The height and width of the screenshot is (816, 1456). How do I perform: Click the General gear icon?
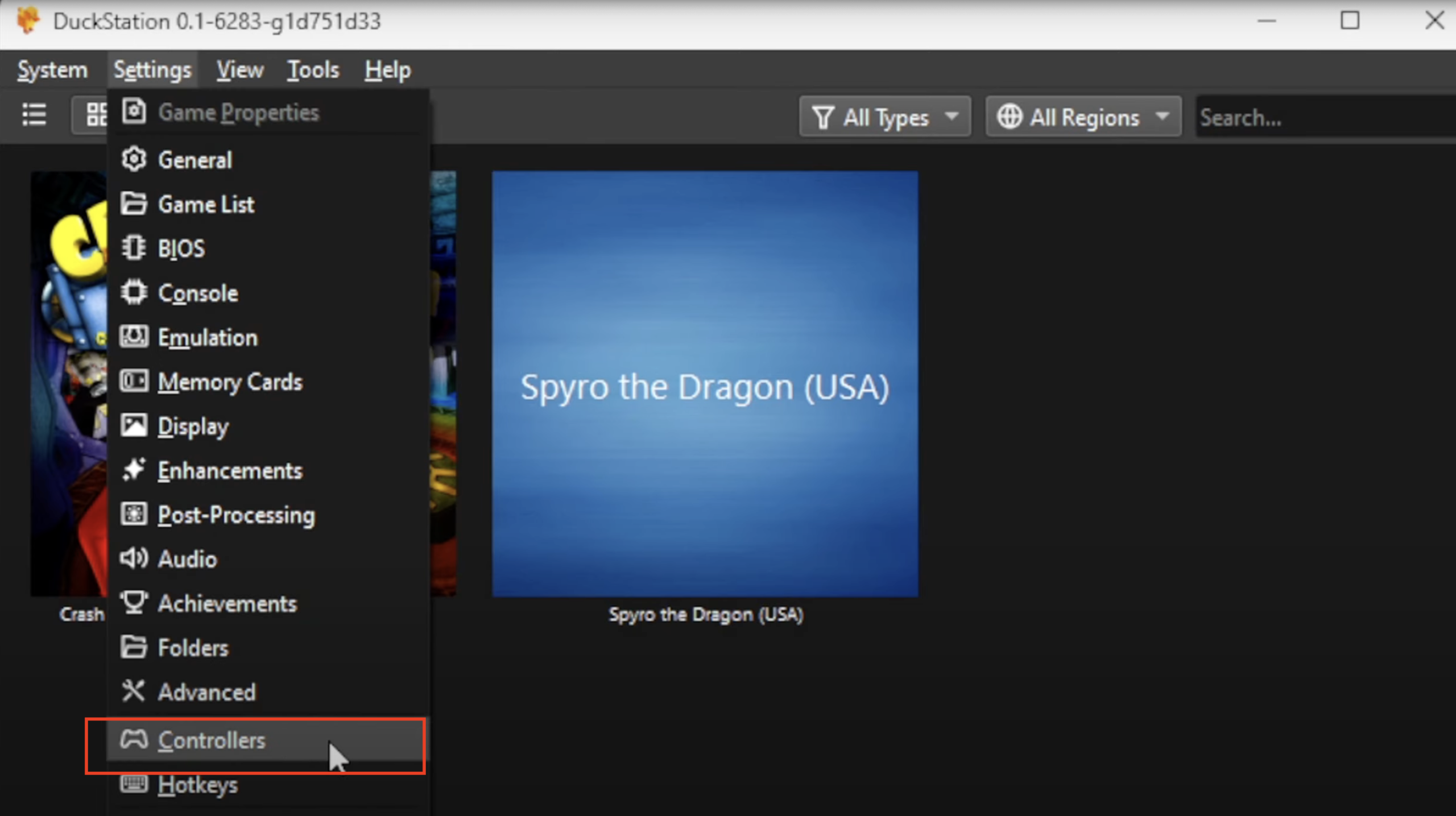coord(134,159)
